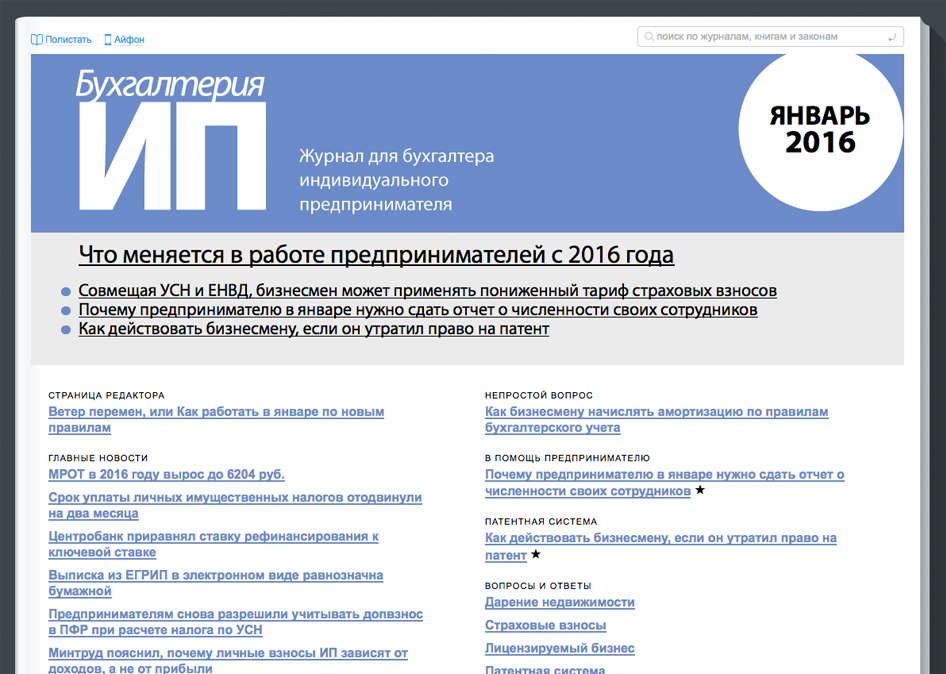Open МРОТ в 2016 году вырос article

[167, 474]
